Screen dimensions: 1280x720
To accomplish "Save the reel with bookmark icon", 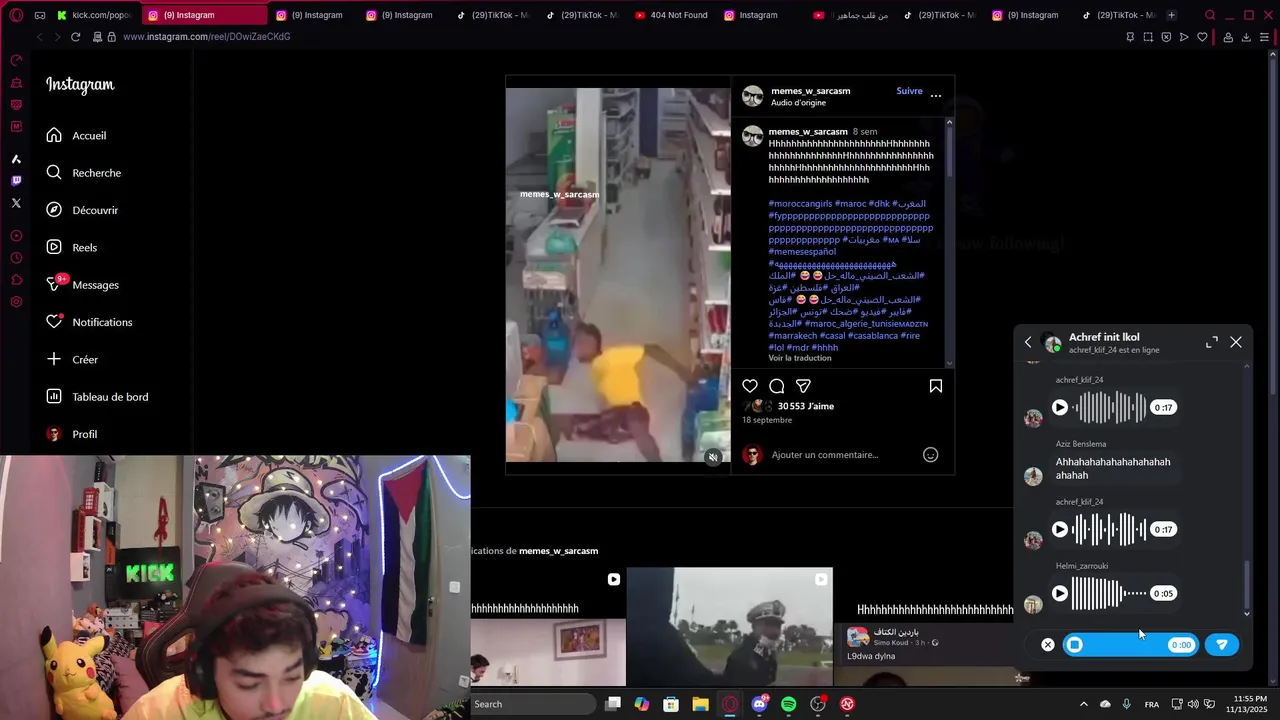I will click(936, 386).
